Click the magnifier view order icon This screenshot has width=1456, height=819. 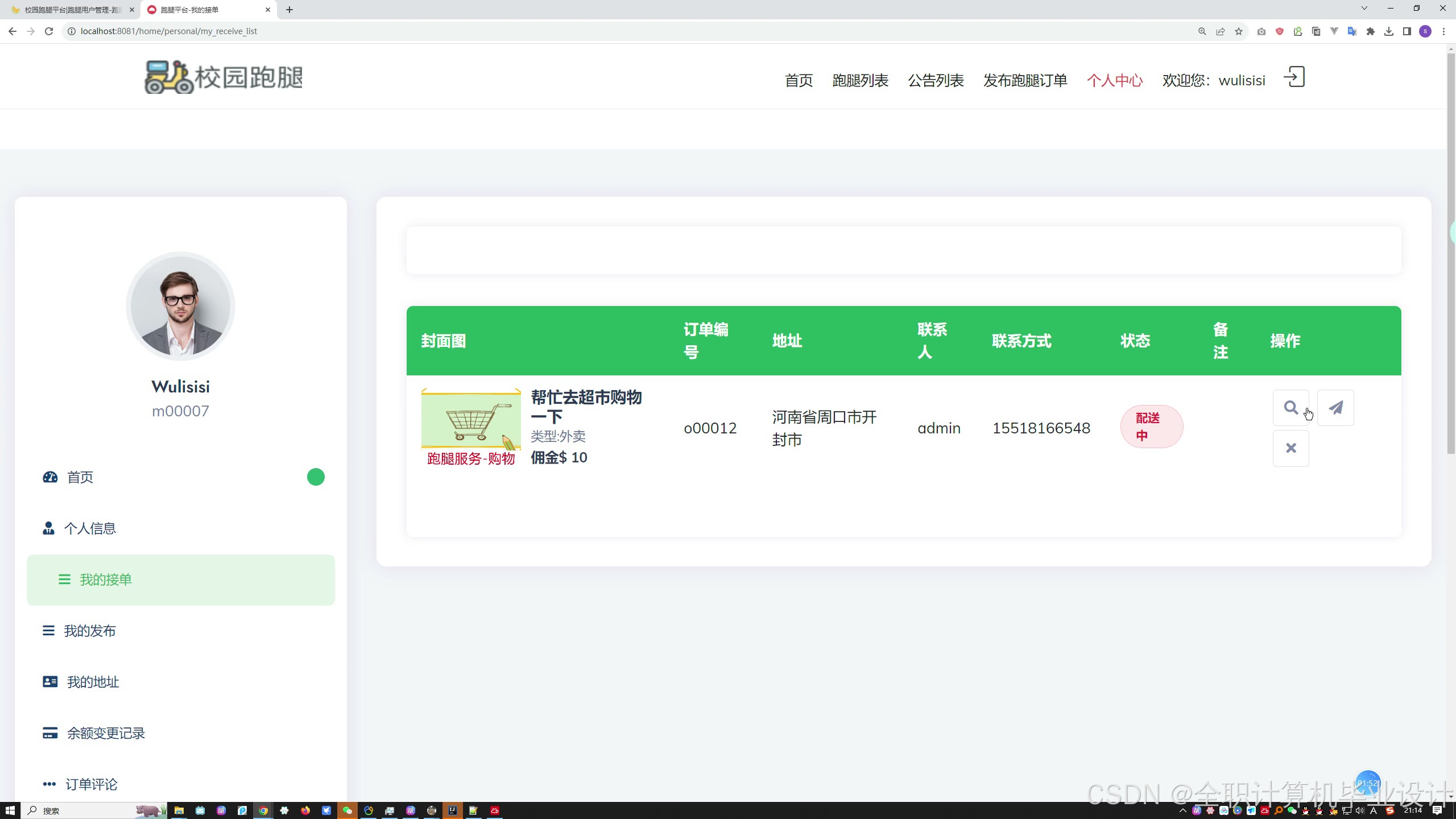click(1290, 408)
